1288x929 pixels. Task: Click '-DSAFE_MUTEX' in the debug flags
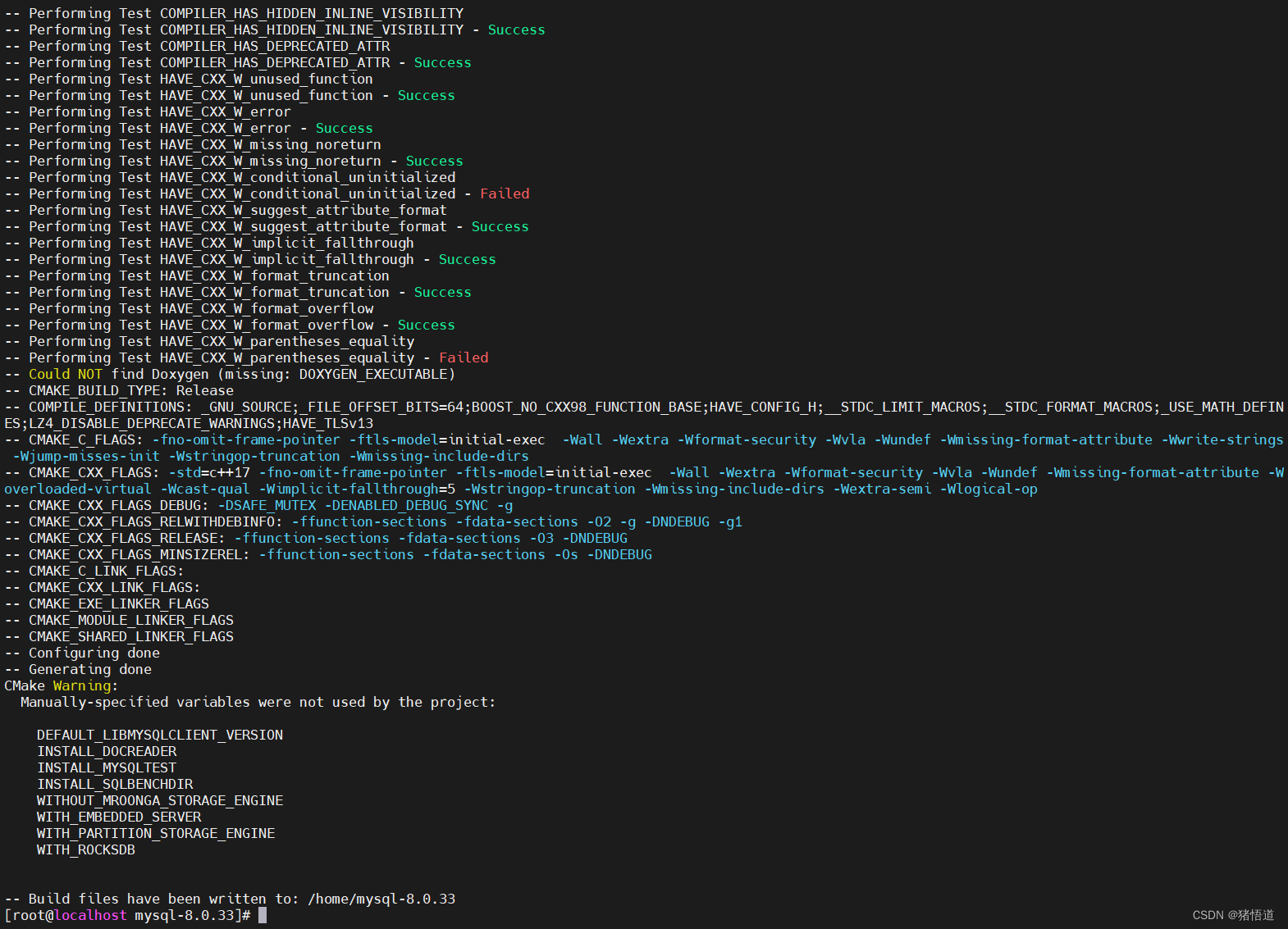pos(267,505)
